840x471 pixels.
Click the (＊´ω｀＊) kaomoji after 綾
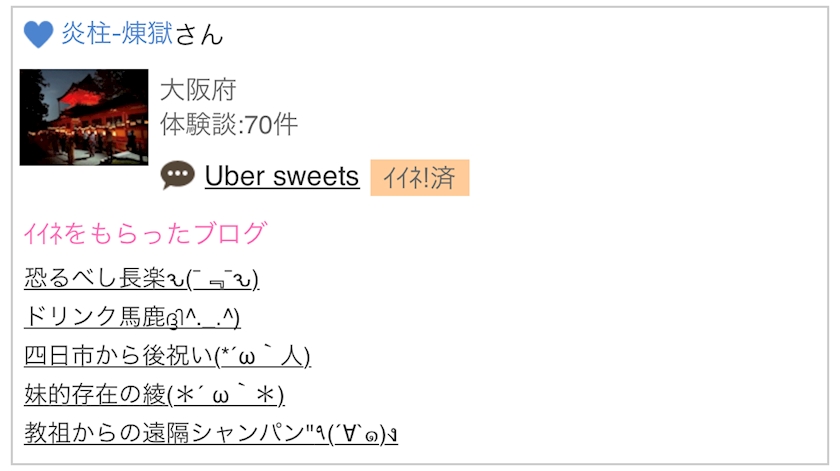tap(226, 395)
